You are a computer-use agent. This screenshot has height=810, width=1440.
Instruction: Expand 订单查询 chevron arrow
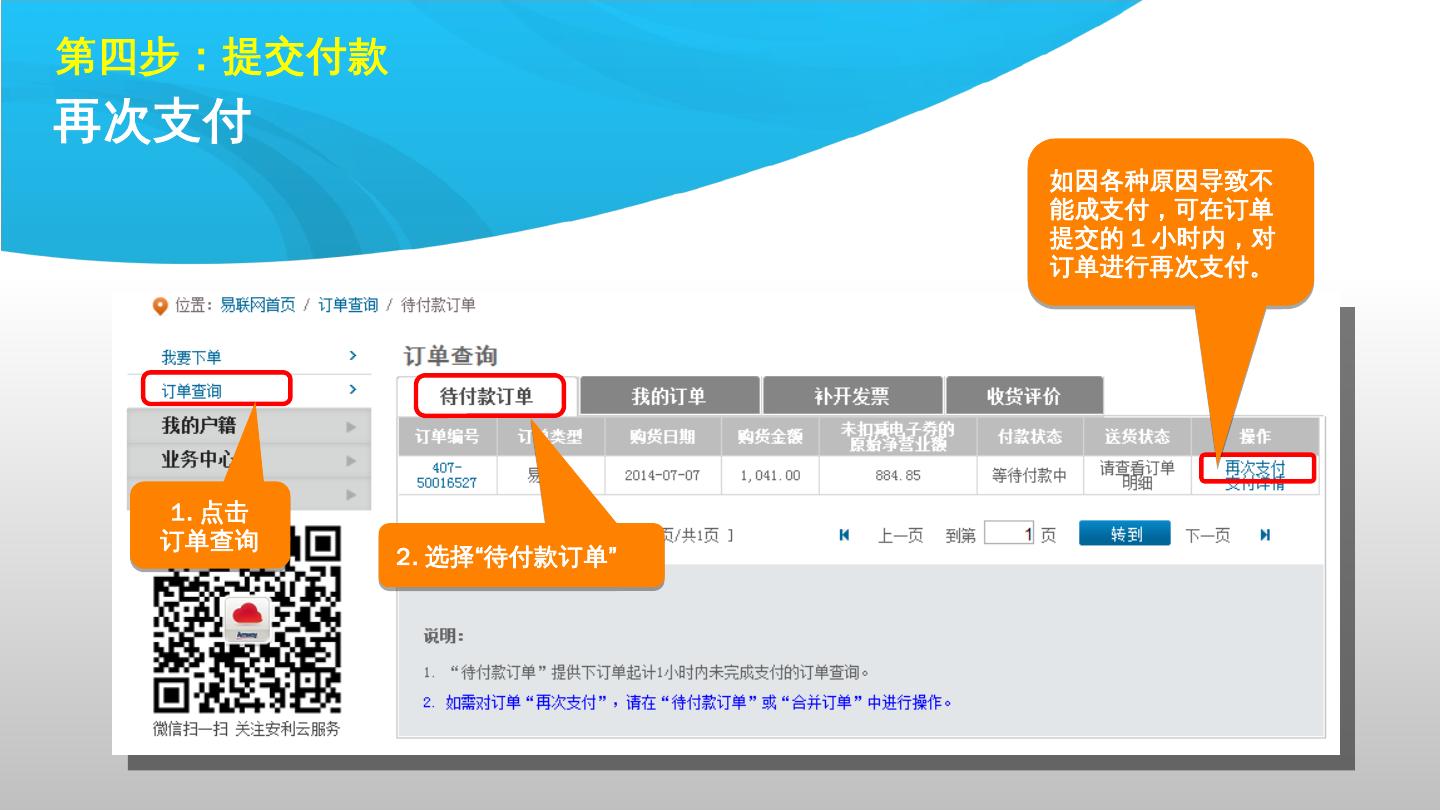pos(352,389)
